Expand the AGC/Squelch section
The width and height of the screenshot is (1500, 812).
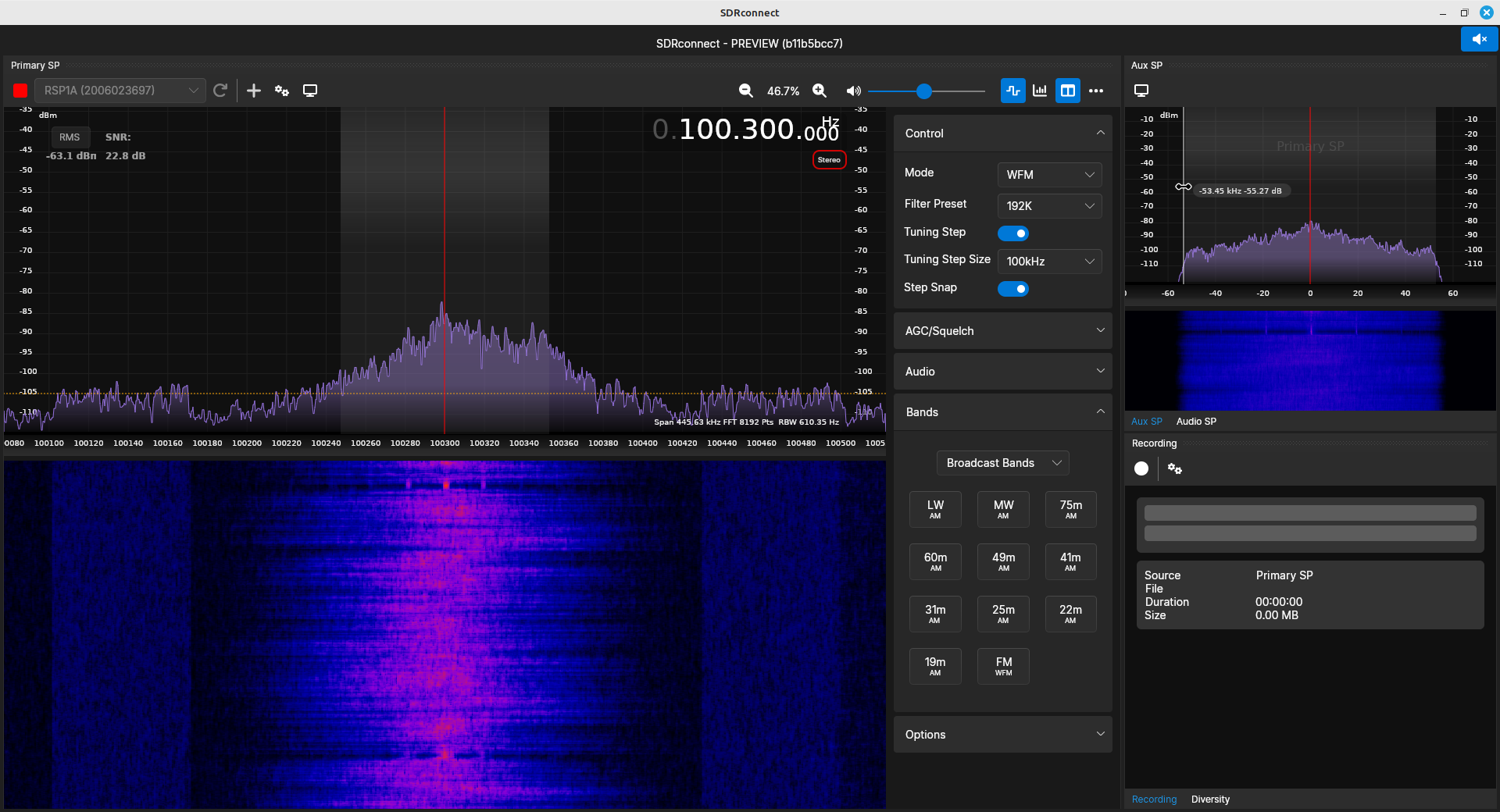click(x=1003, y=331)
